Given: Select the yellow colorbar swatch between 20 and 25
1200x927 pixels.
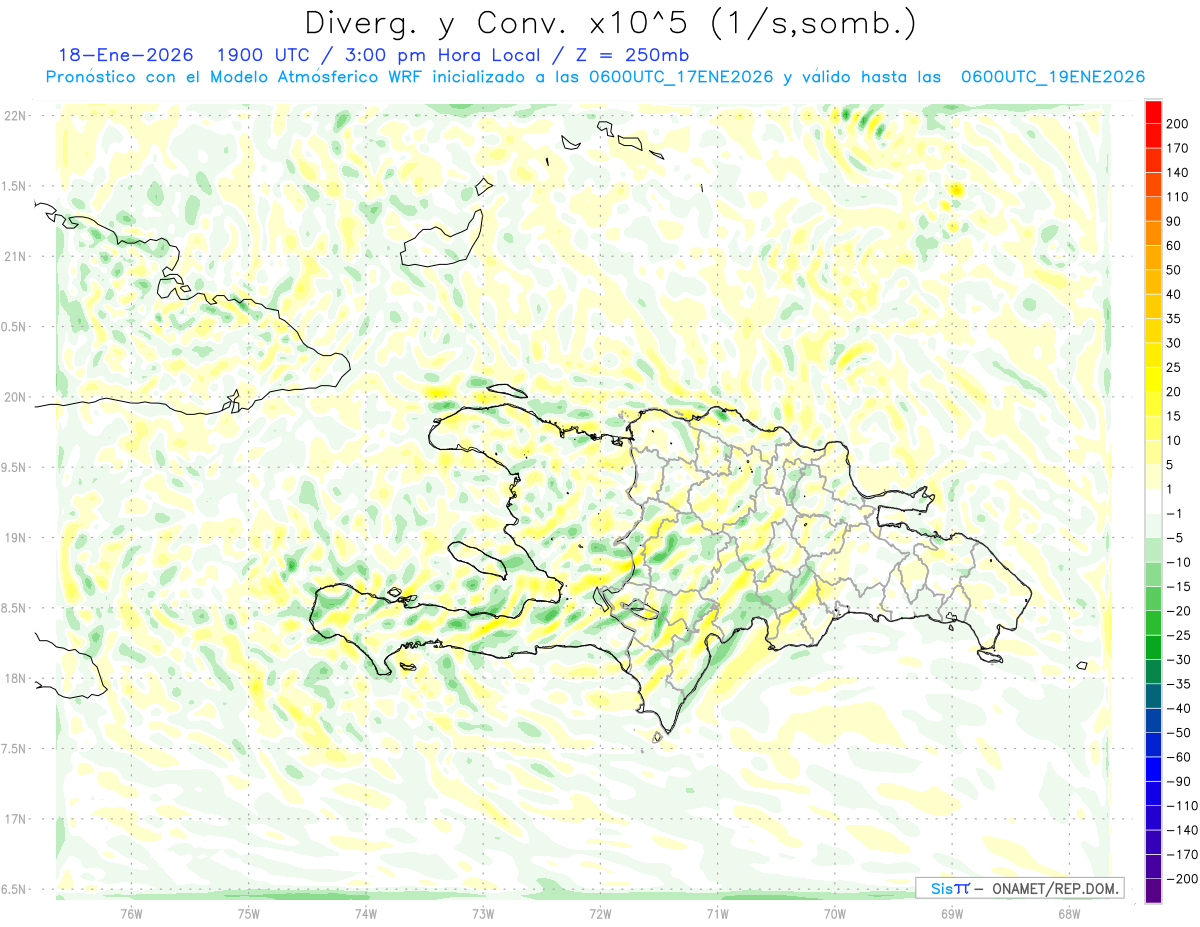Looking at the screenshot, I should (x=1153, y=380).
